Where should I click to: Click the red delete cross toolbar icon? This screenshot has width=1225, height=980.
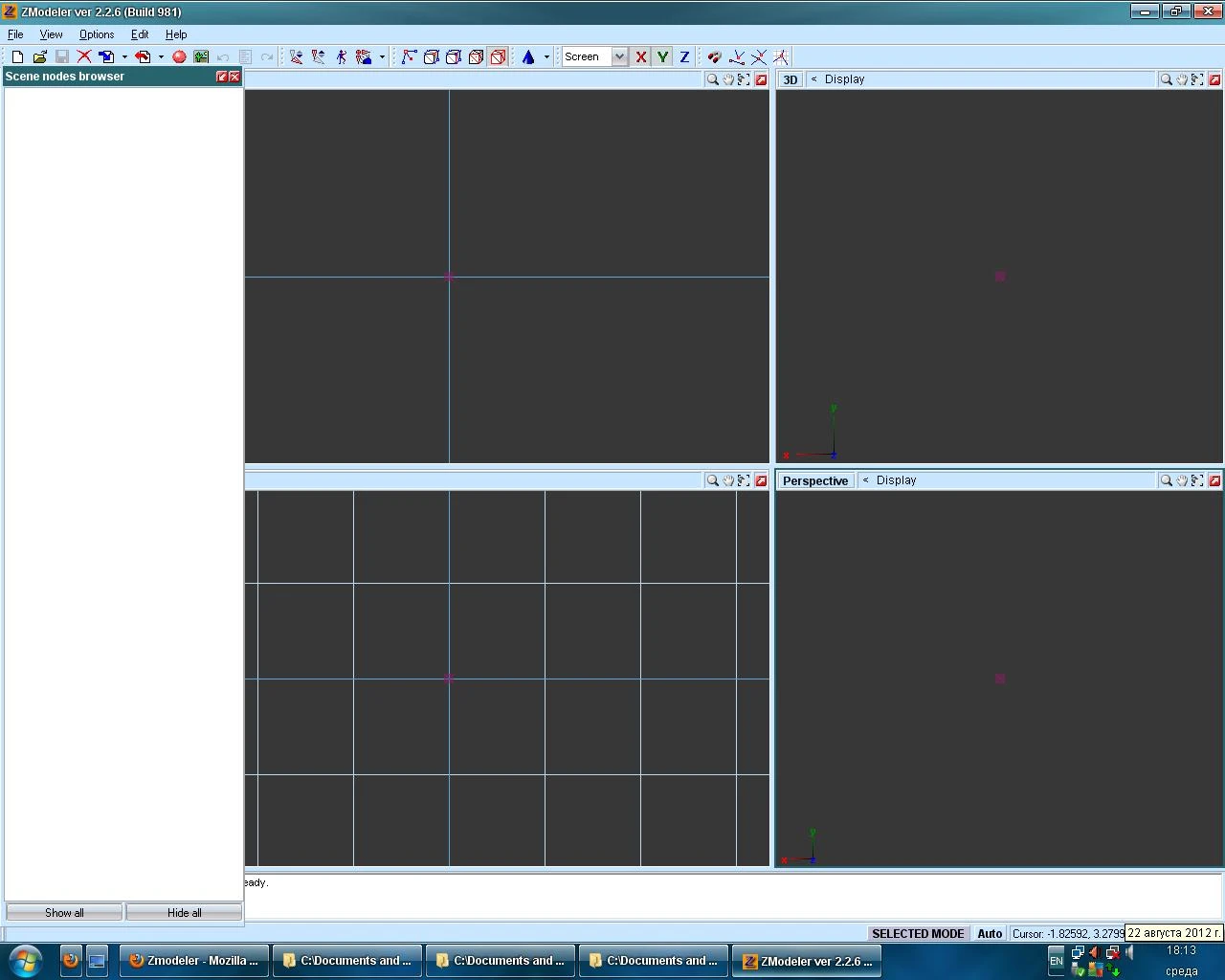coord(84,56)
